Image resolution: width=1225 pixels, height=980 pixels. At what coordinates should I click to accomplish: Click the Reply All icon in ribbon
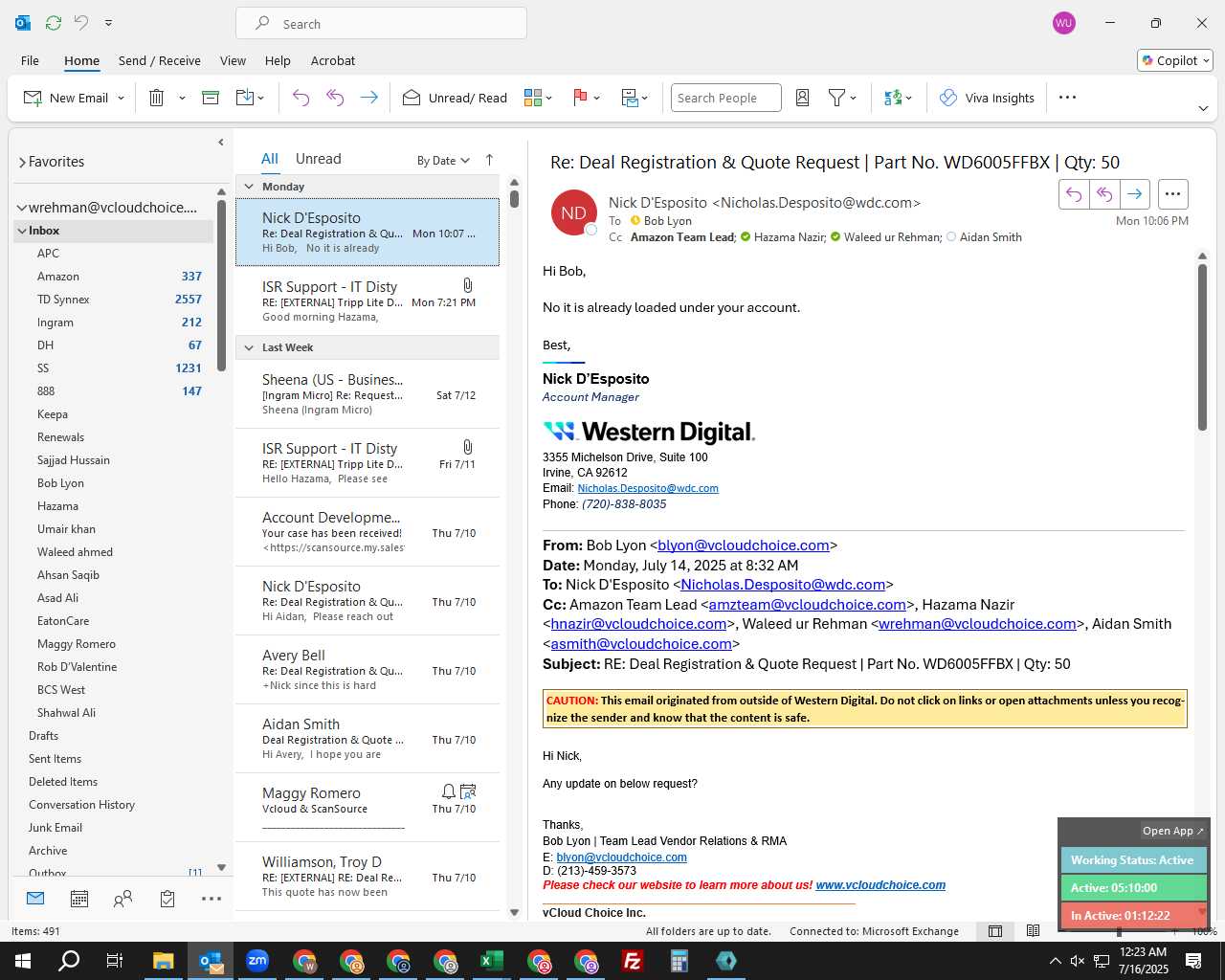[335, 98]
